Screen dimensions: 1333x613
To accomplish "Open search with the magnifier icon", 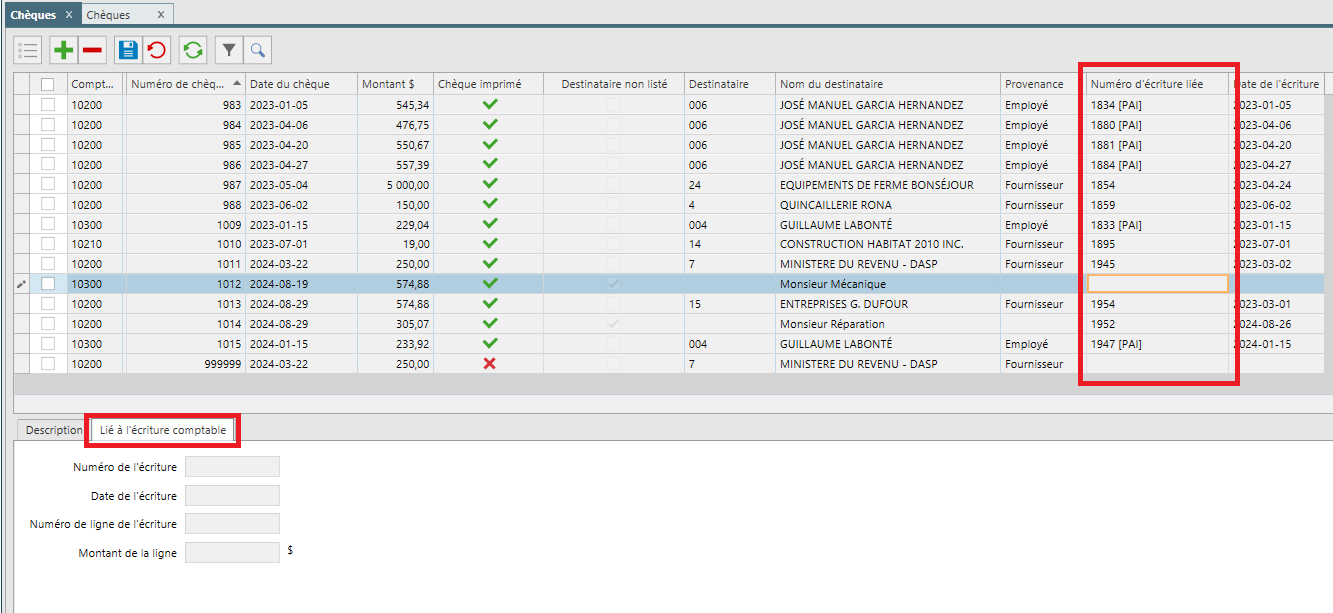I will [x=258, y=50].
